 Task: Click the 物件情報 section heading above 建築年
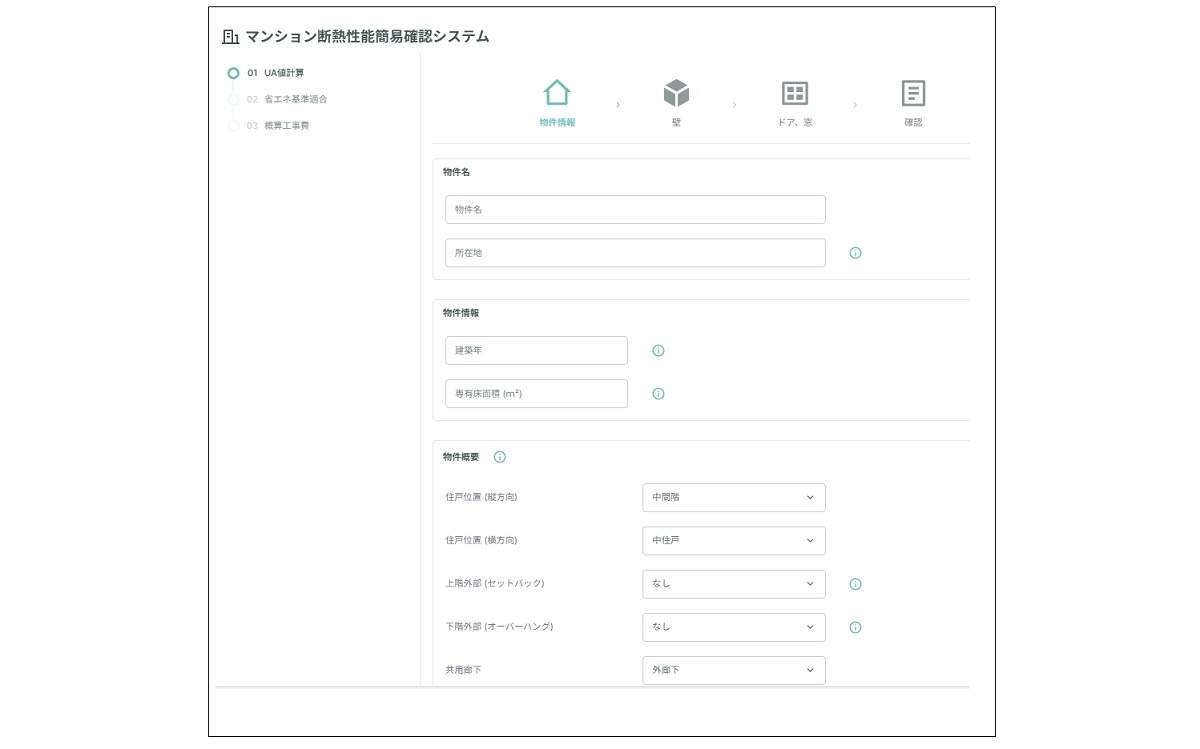pyautogui.click(x=461, y=313)
